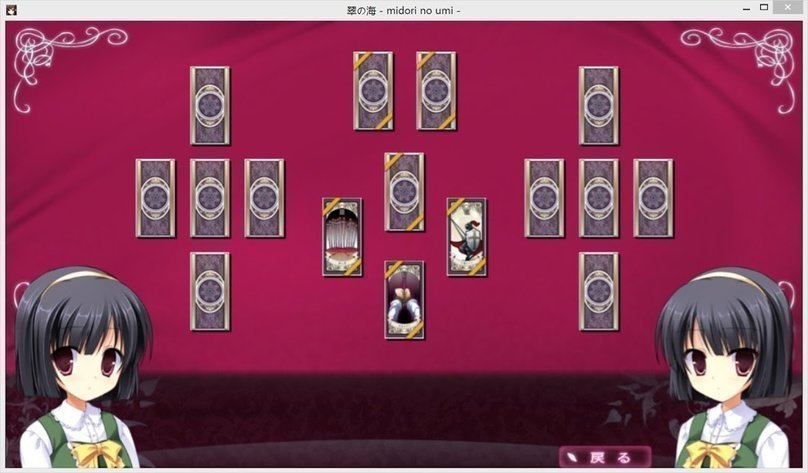Pick the bottom card of the left cross group
The height and width of the screenshot is (473, 808).
click(210, 291)
